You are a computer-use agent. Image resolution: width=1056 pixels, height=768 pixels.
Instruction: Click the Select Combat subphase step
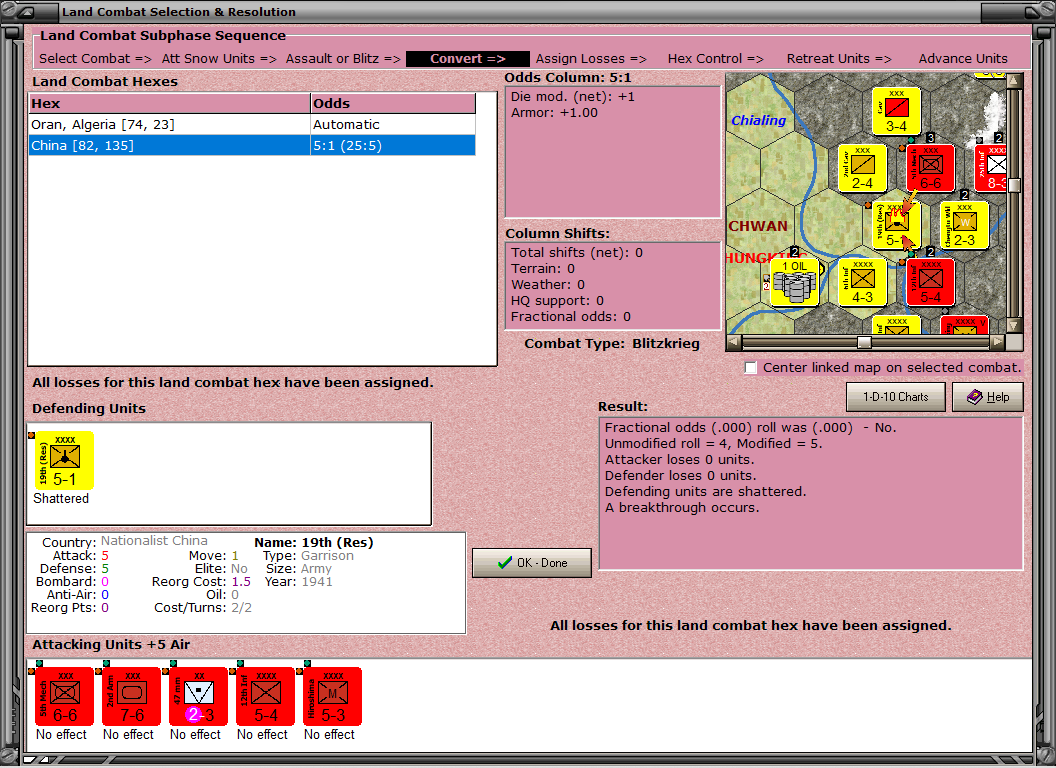[x=95, y=59]
